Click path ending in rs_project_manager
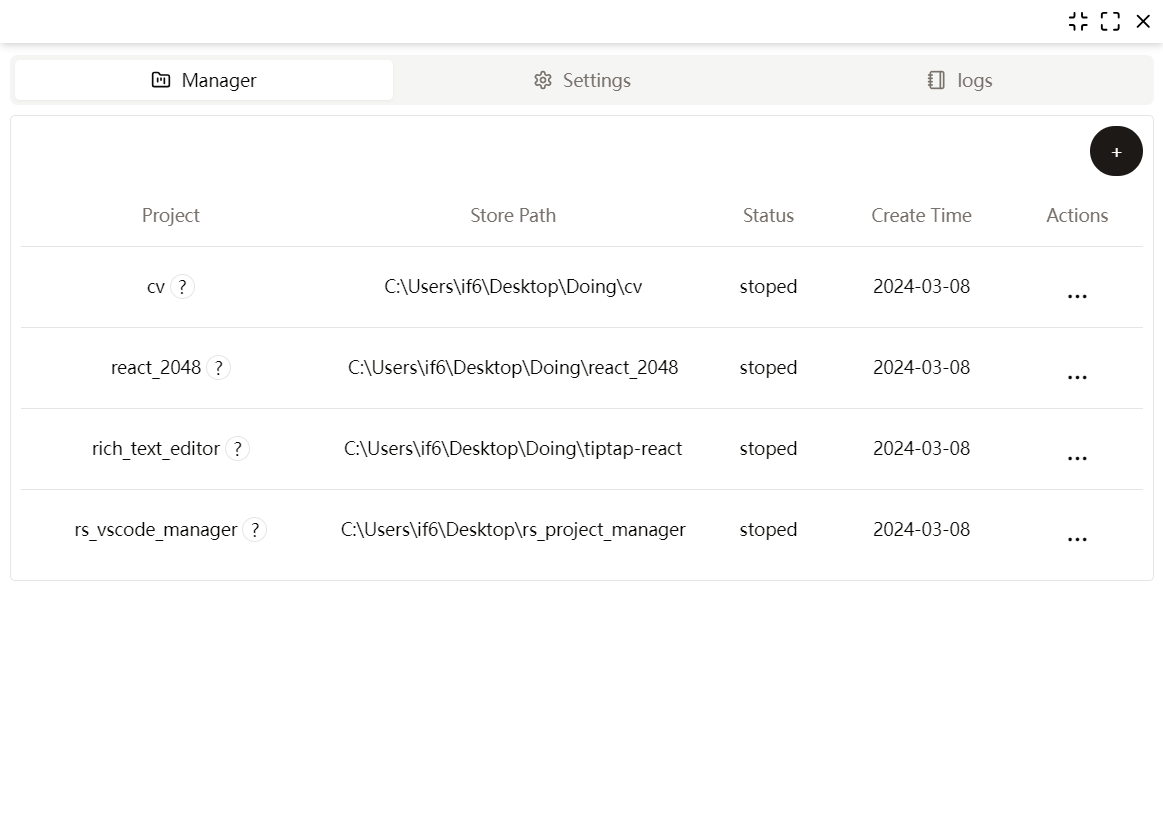 [x=513, y=529]
